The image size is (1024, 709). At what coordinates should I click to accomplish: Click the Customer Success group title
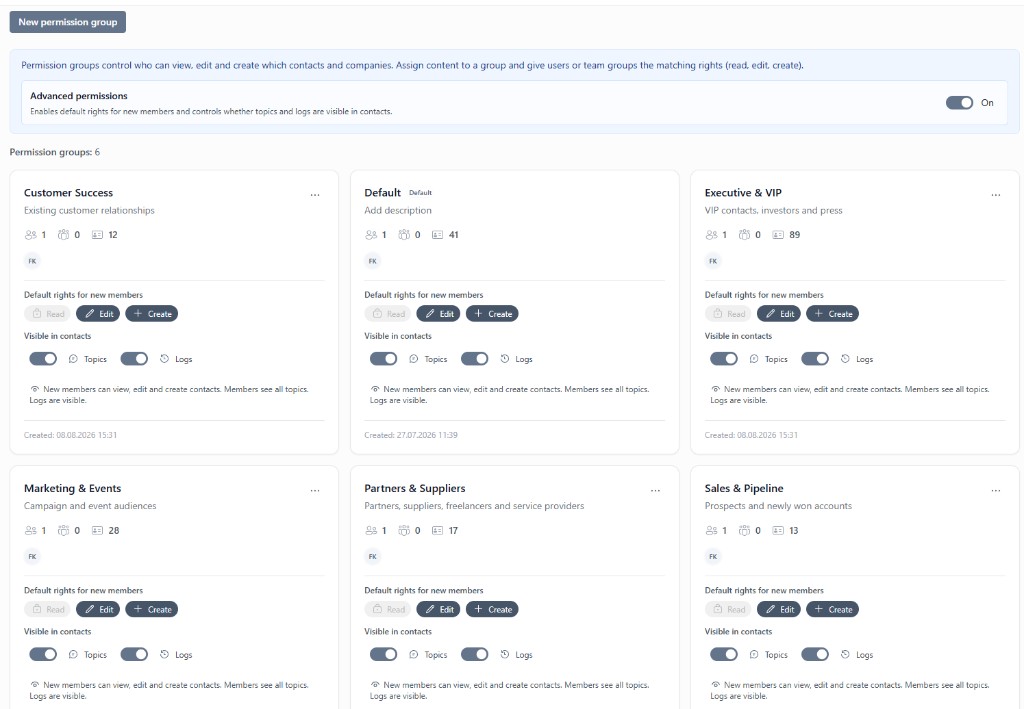(x=69, y=193)
